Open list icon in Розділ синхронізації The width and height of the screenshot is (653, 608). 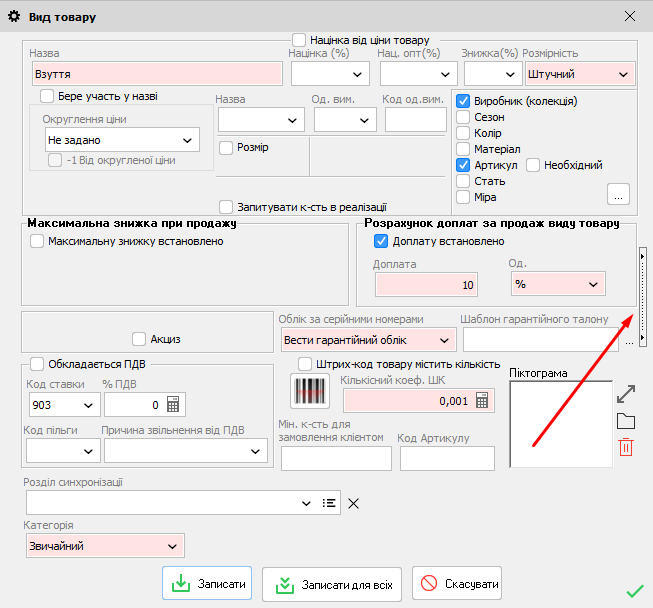329,503
